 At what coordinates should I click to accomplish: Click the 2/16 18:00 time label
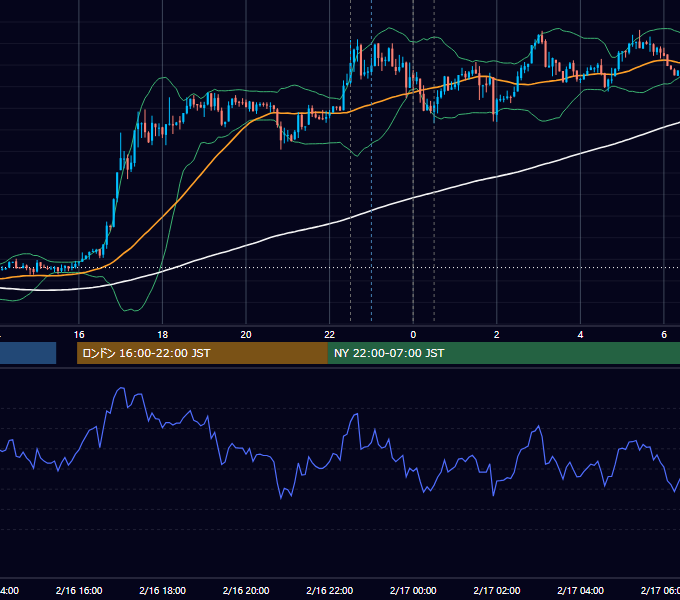(x=163, y=590)
